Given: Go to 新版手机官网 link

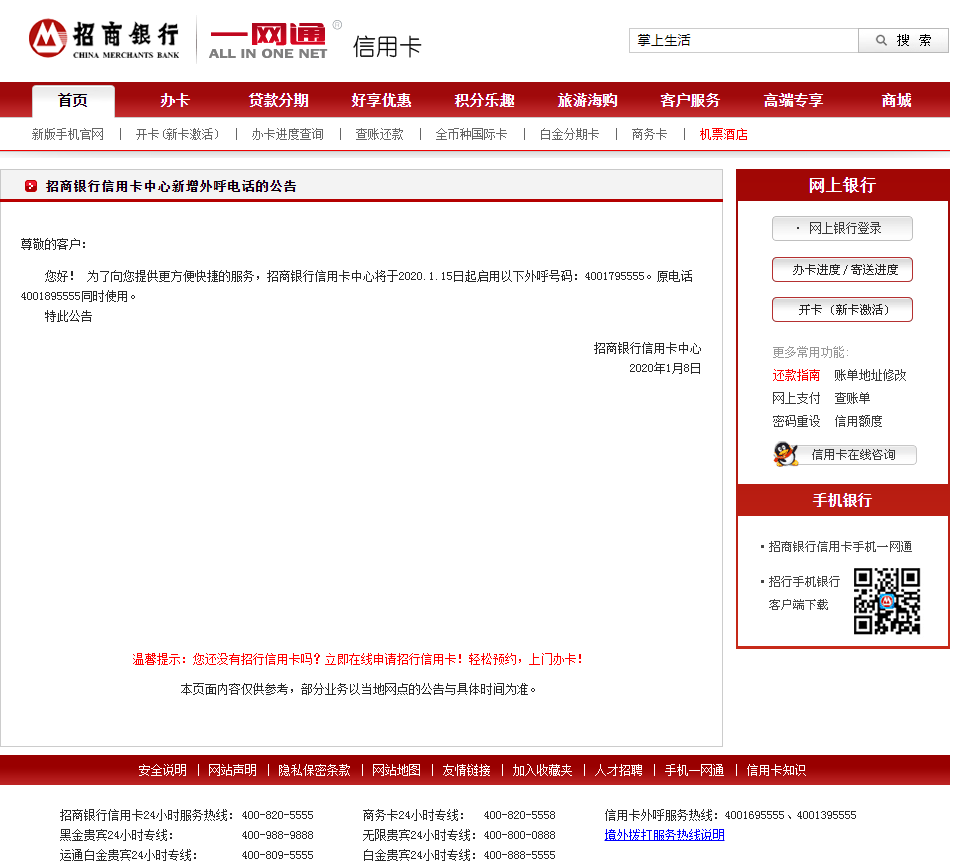Looking at the screenshot, I should tap(68, 134).
